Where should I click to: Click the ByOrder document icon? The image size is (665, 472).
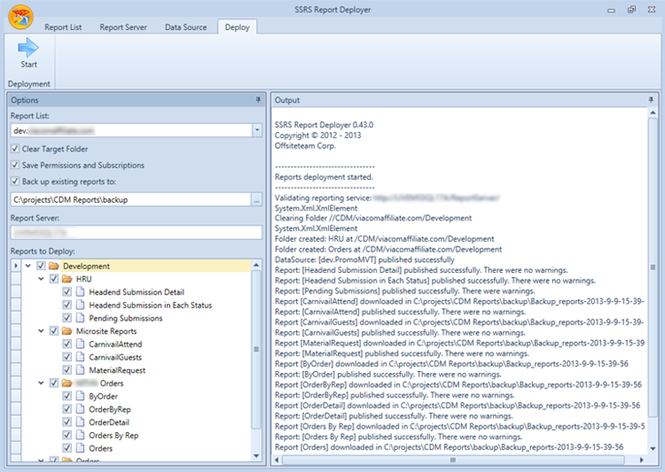click(80, 396)
